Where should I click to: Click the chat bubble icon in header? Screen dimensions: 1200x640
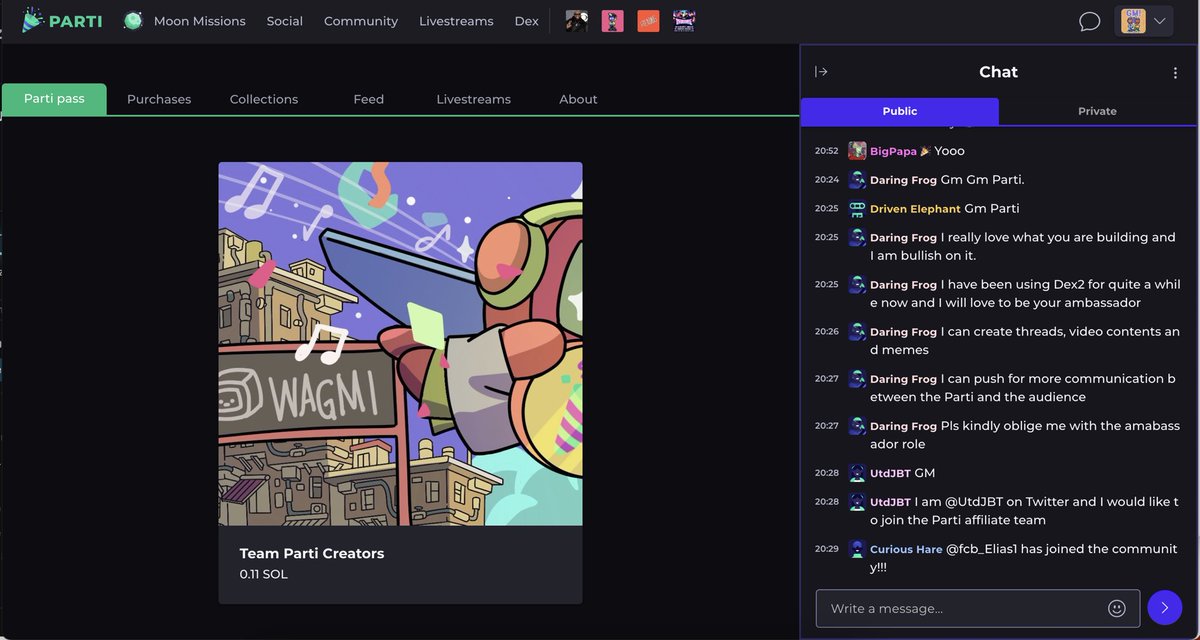click(x=1090, y=21)
